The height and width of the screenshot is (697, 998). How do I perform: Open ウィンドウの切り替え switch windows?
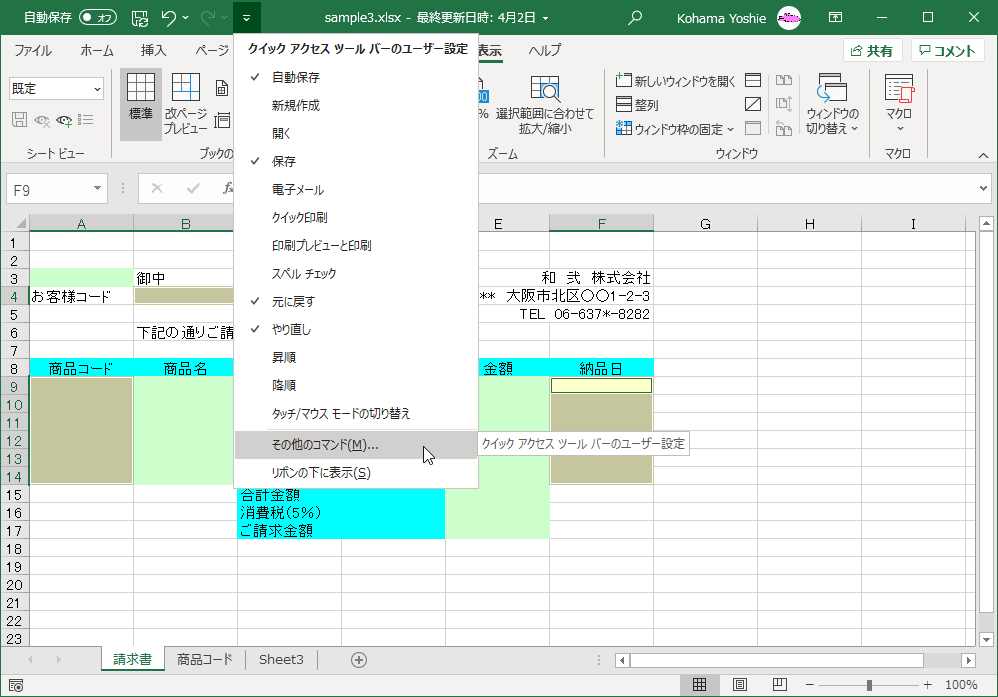(833, 104)
